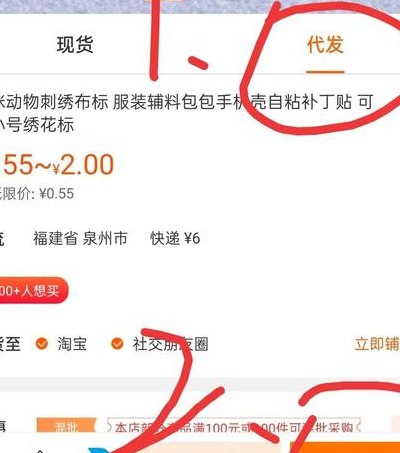Toggle the 社交朋友圈 checkmark icon
Image resolution: width=400 pixels, height=453 pixels.
click(117, 344)
